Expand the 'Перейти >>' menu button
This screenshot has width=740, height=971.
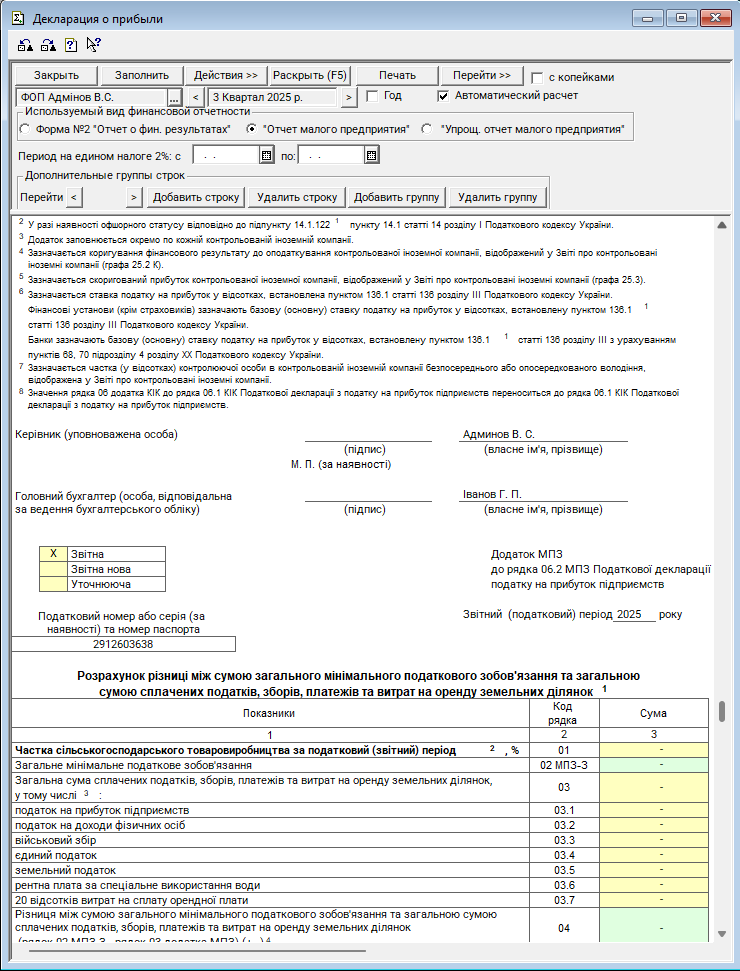point(481,76)
